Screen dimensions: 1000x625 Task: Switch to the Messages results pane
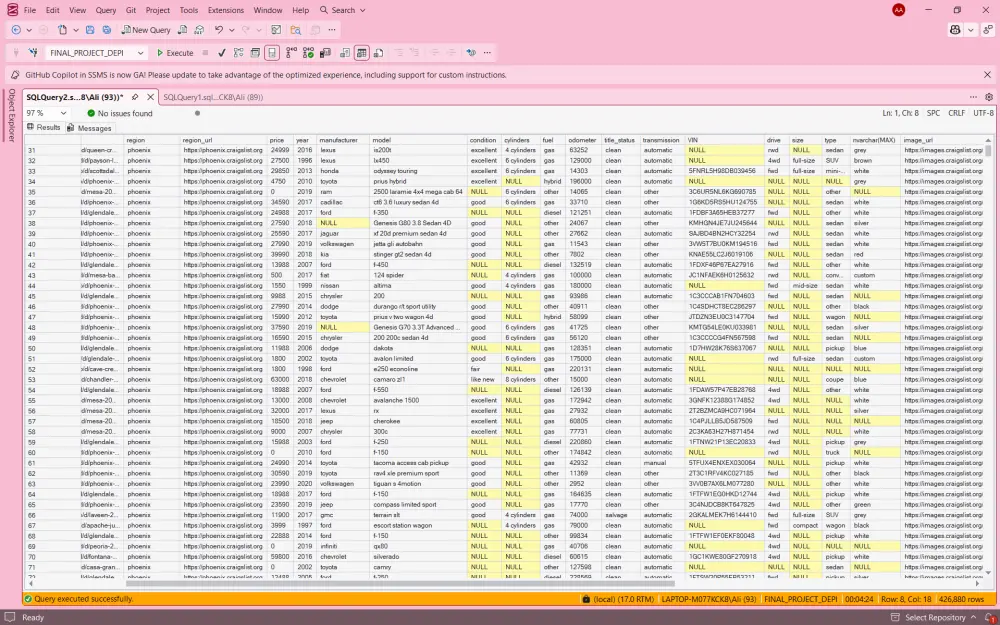92,127
